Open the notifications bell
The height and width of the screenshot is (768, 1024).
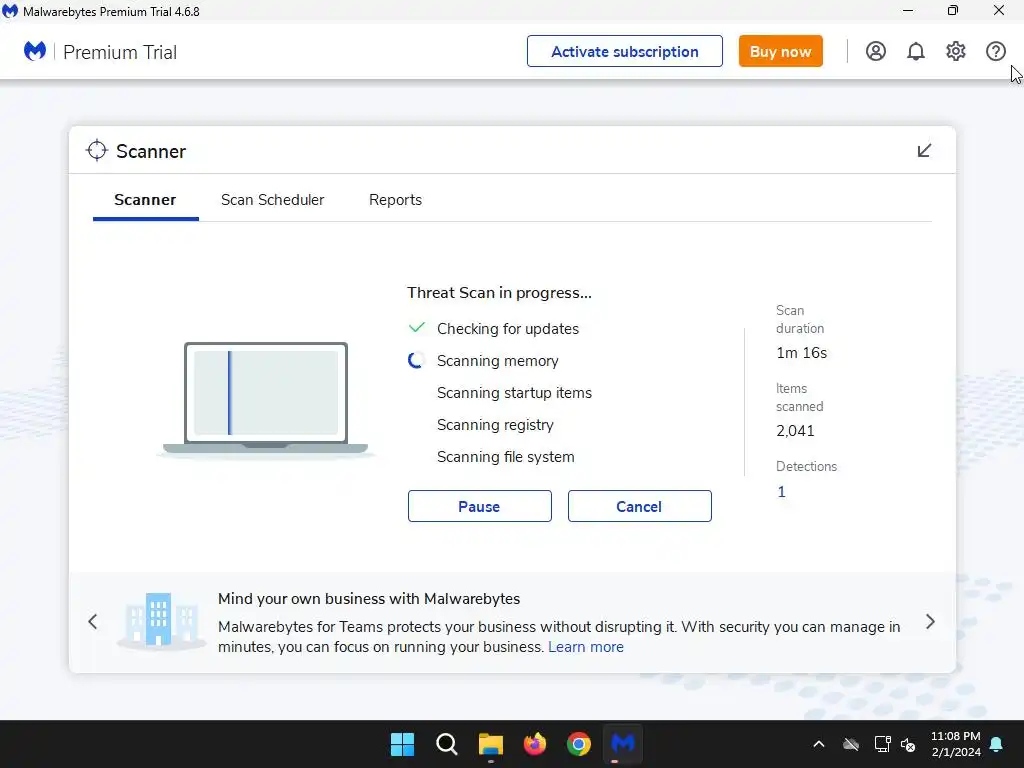916,52
